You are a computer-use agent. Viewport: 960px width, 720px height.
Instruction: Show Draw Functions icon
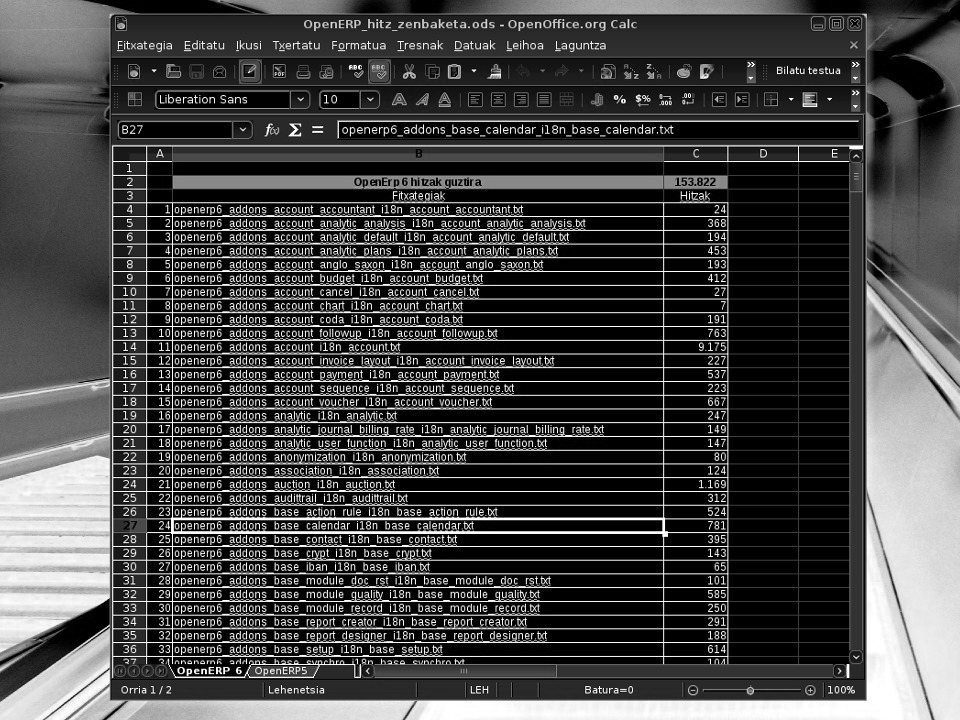707,72
